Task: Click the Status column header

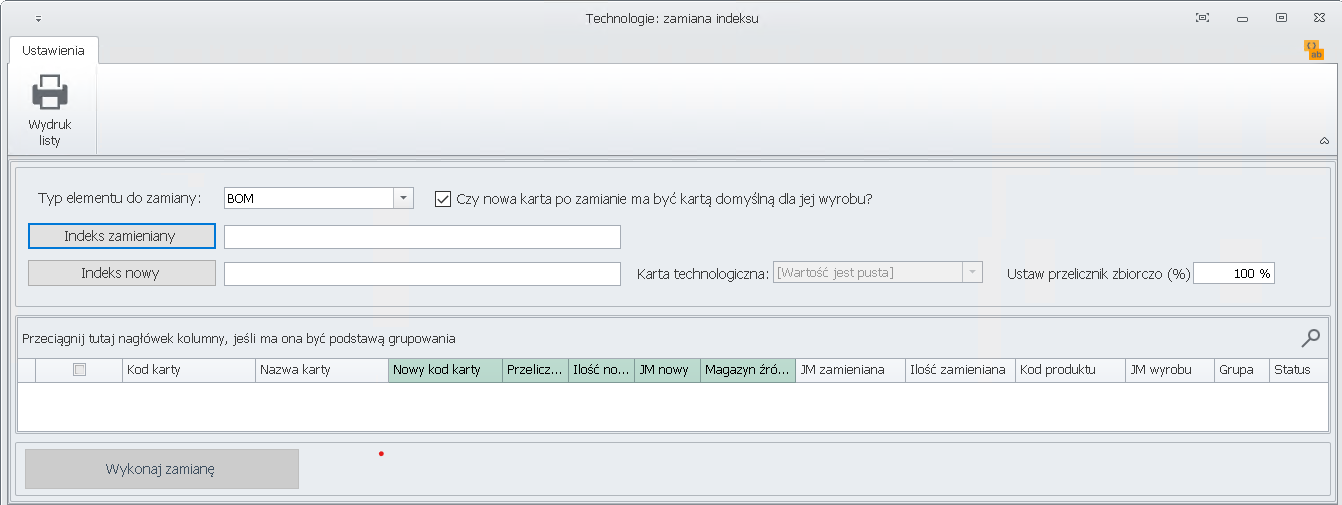Action: 1299,370
